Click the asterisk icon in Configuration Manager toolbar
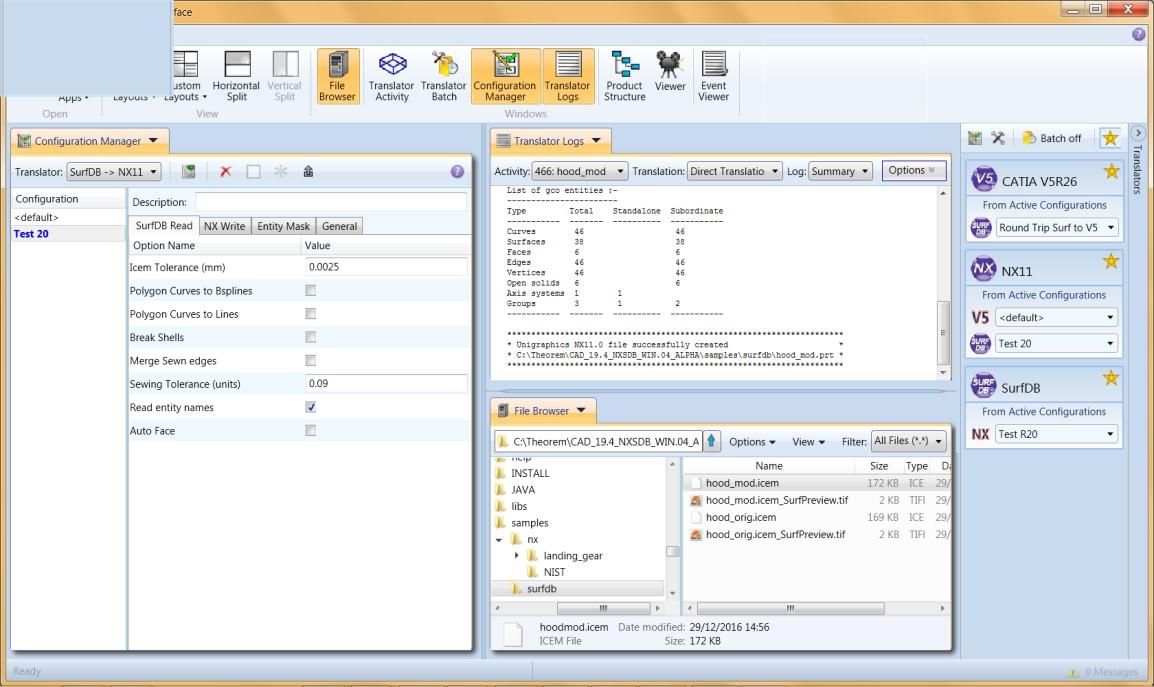This screenshot has width=1154, height=687. point(280,172)
